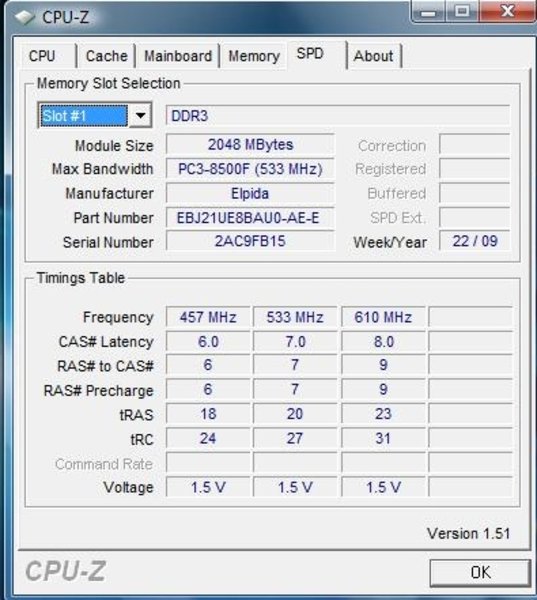
Task: Click the Manufacturer Elpida field
Action: click(250, 193)
